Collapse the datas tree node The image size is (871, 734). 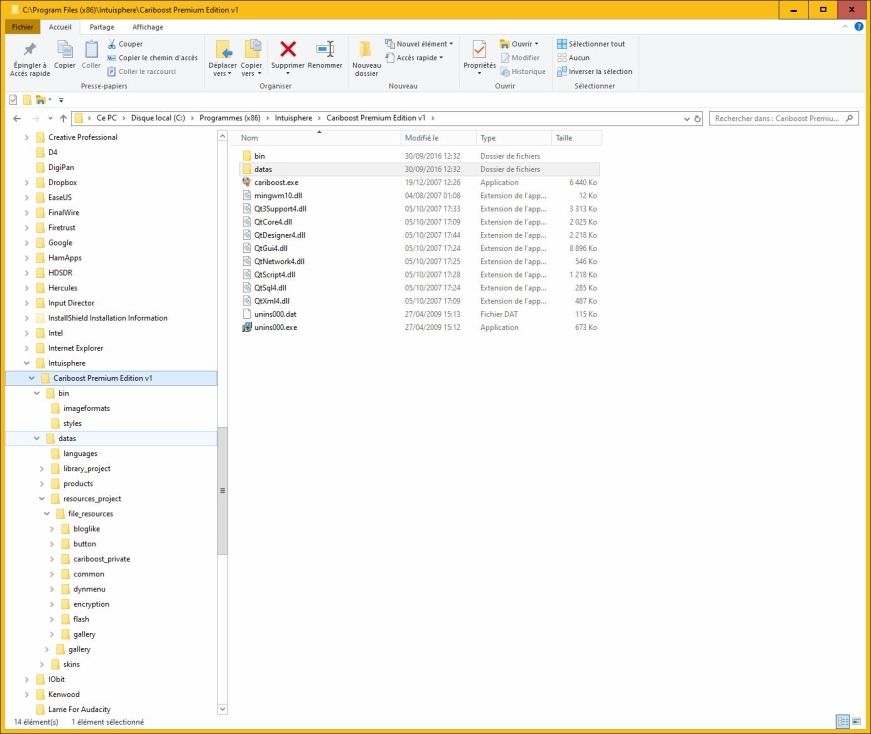37,438
